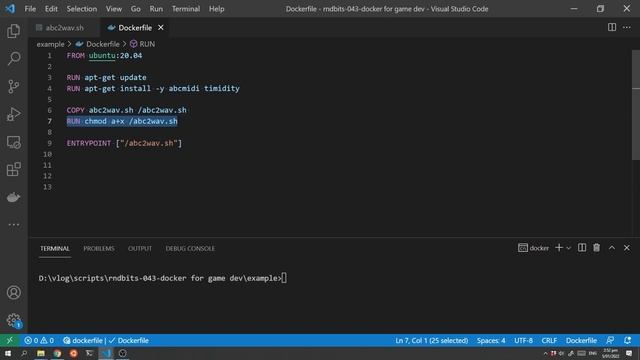640x360 pixels.
Task: Close the terminal panel
Action: point(627,248)
